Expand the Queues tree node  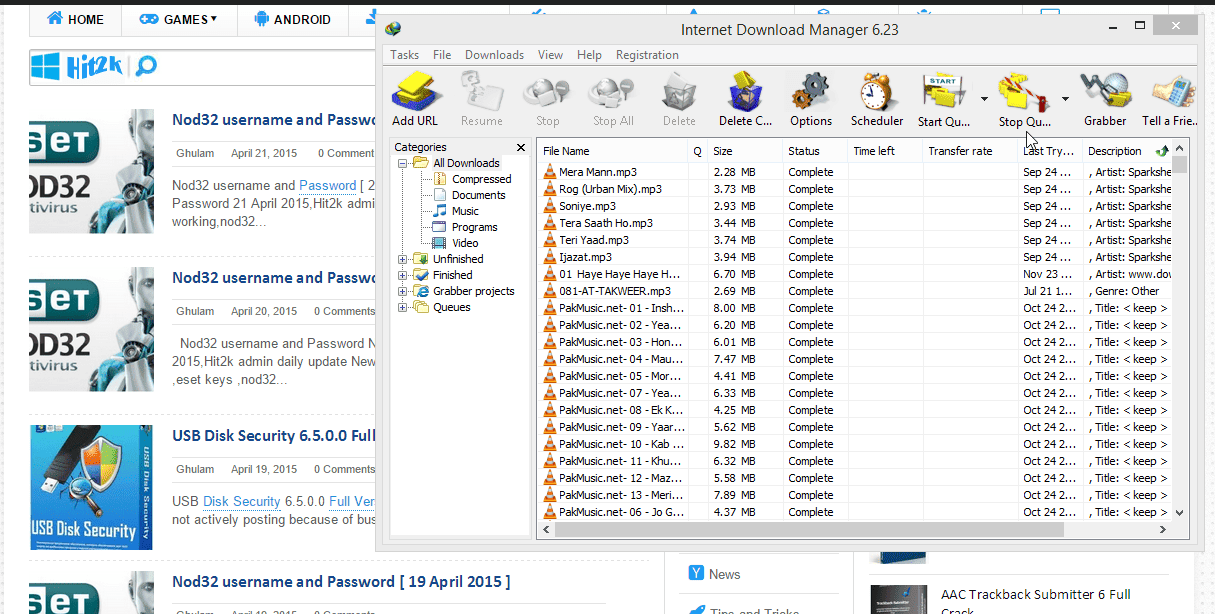click(403, 307)
